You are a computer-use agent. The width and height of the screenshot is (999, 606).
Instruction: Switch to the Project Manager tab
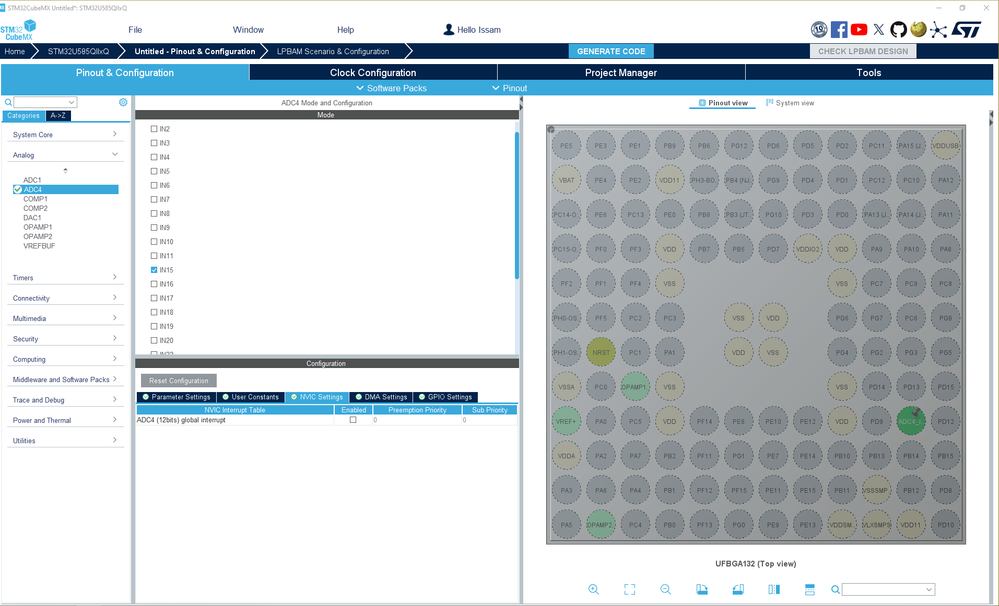click(621, 73)
